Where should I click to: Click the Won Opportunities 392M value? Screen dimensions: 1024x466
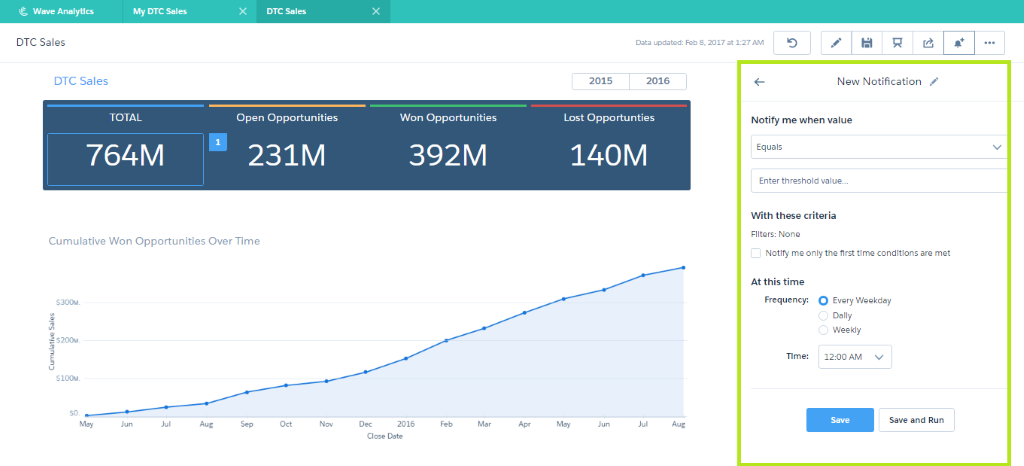pyautogui.click(x=448, y=155)
